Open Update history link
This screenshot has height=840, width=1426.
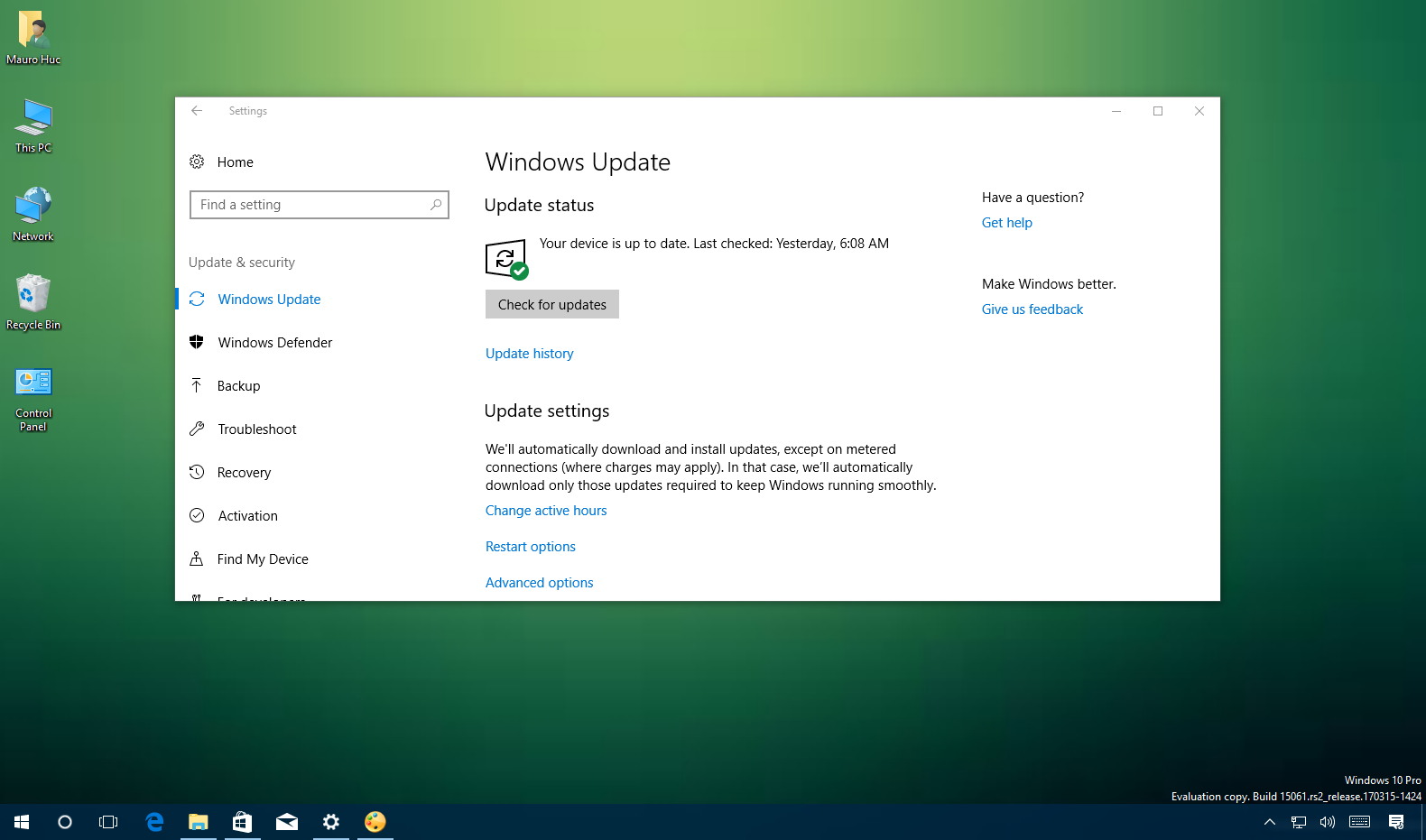[x=530, y=354]
